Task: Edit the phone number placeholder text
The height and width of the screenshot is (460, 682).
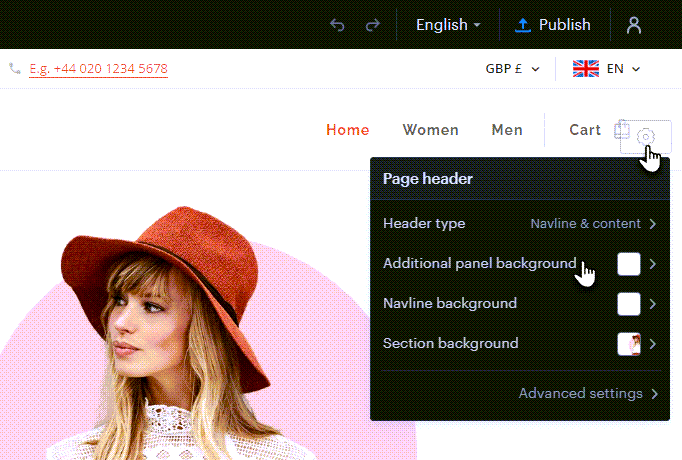Action: pos(98,69)
